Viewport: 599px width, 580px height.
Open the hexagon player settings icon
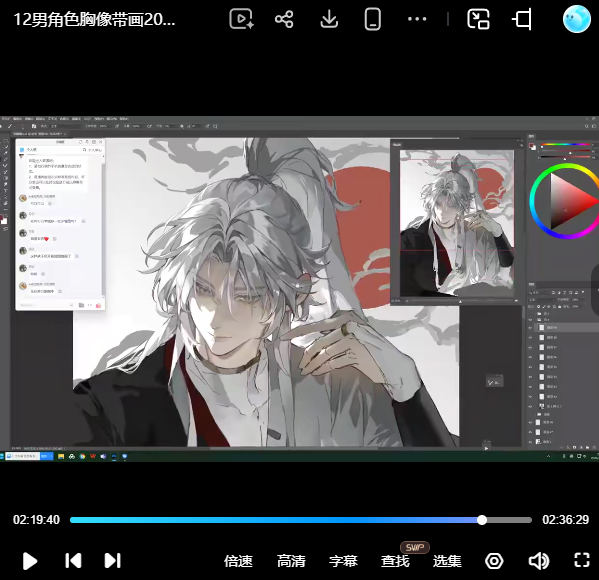pos(494,561)
